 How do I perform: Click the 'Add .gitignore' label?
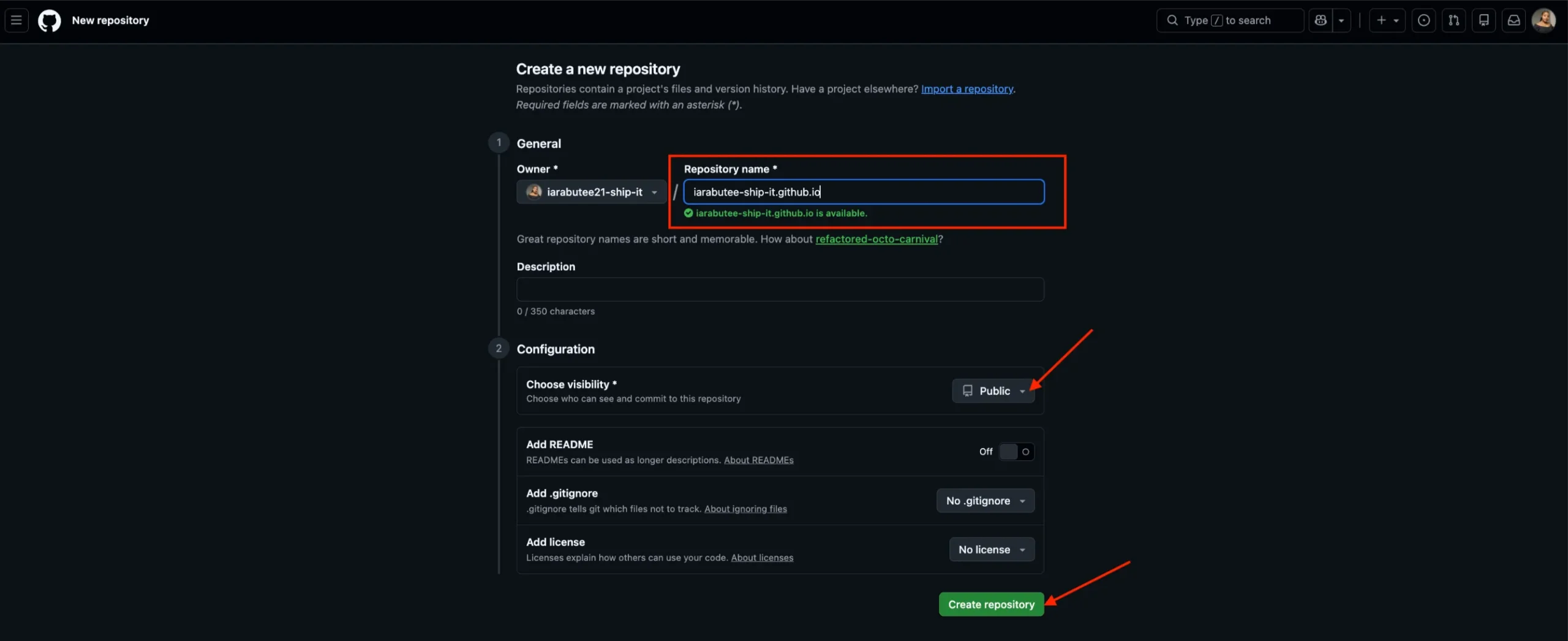coord(562,493)
